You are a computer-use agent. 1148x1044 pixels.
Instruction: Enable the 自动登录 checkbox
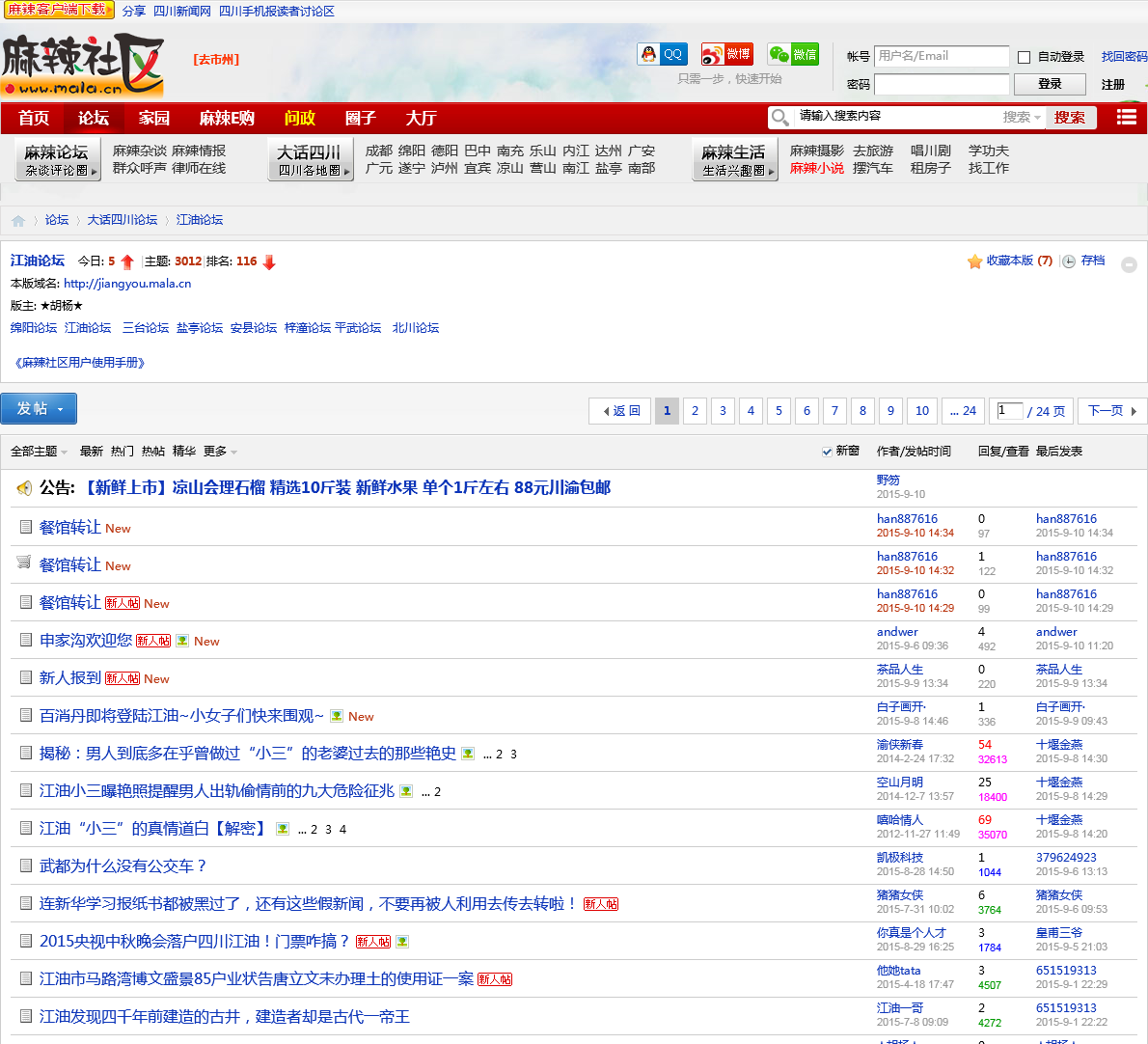tap(1025, 57)
